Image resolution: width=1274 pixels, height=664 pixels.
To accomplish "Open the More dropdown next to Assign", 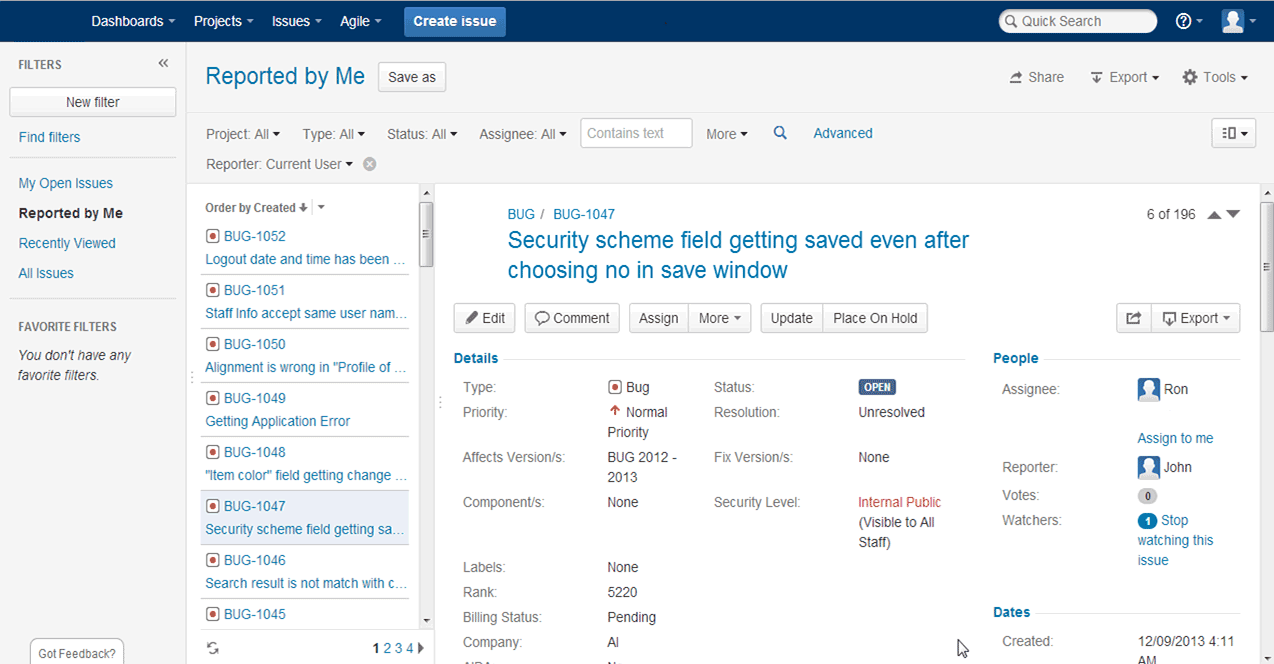I will [x=719, y=318].
